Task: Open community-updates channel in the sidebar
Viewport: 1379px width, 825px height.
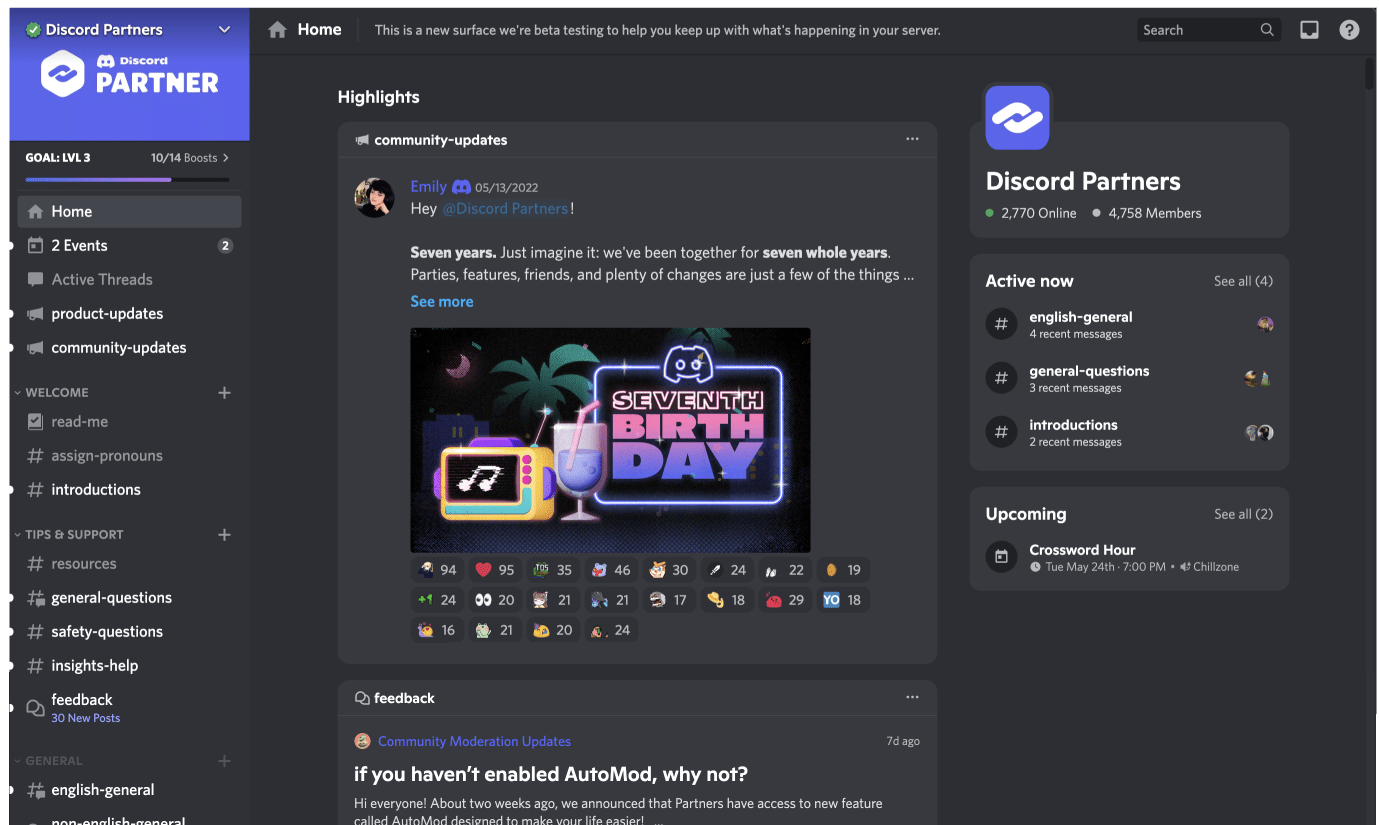Action: [x=129, y=348]
